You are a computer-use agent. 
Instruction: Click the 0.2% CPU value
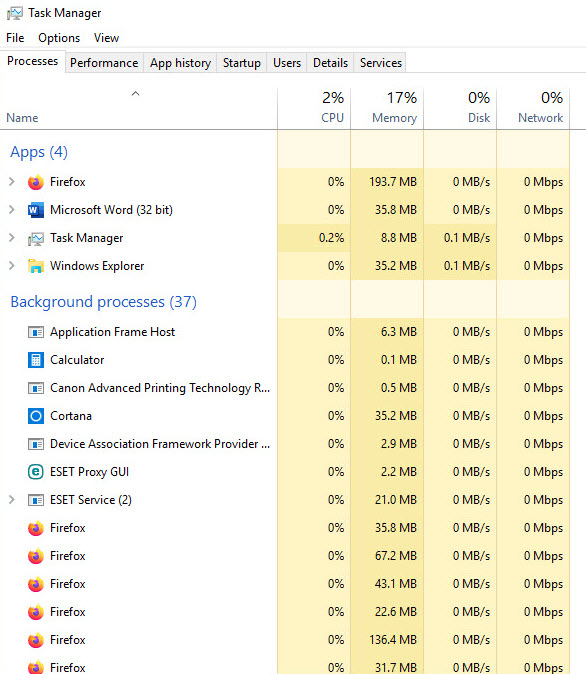(x=331, y=238)
